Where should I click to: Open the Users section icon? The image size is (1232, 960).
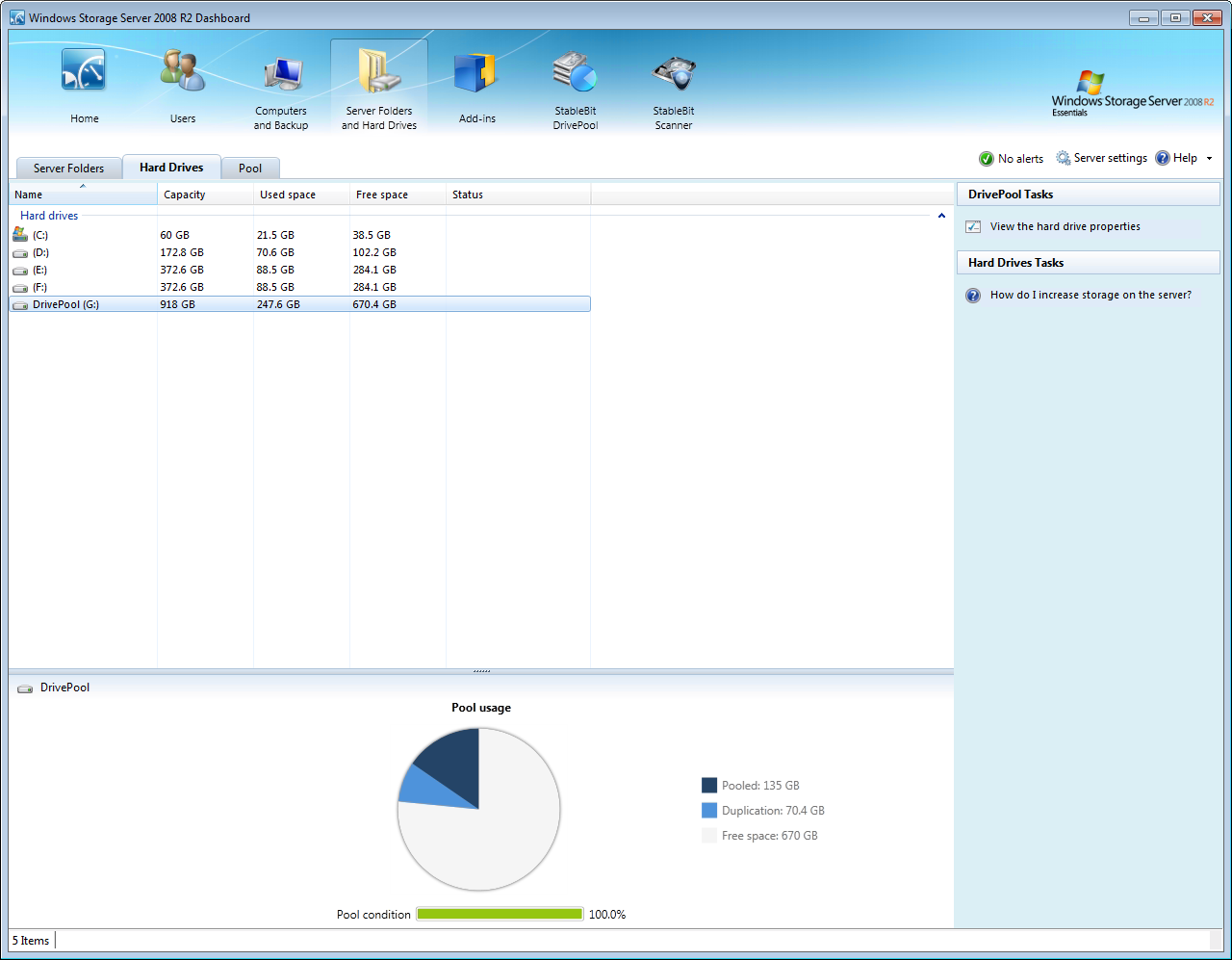click(183, 71)
